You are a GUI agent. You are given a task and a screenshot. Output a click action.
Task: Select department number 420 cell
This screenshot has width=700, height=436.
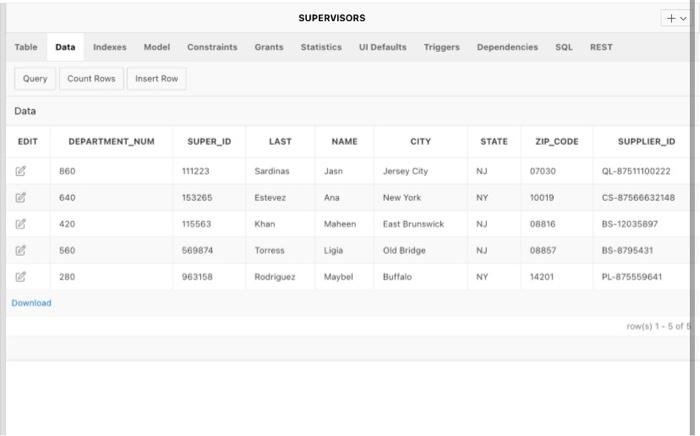pyautogui.click(x=67, y=224)
